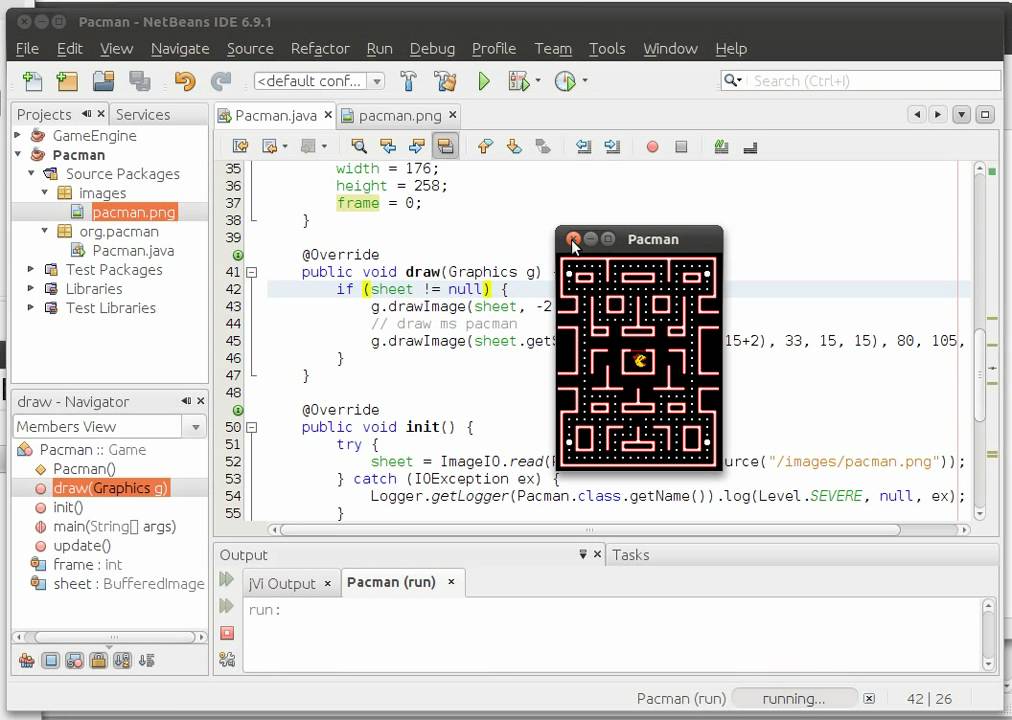Click the Clean and Build icon

(445, 81)
